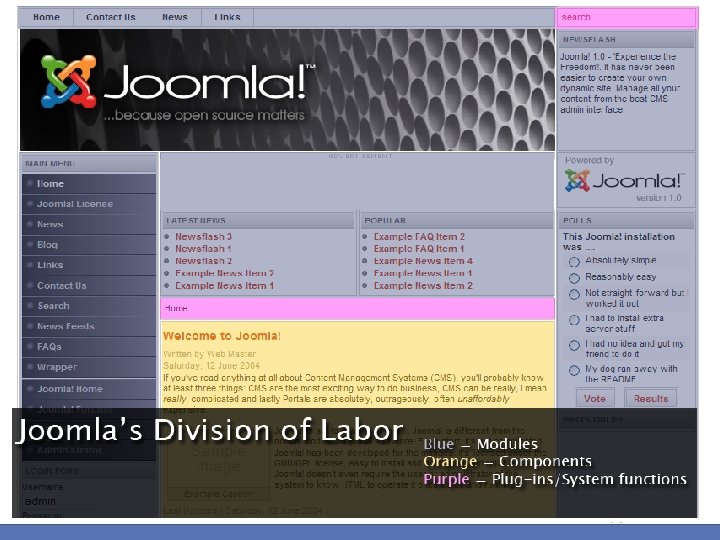Click the Newsflash module text
Viewport: 720px width, 540px height.
point(620,83)
